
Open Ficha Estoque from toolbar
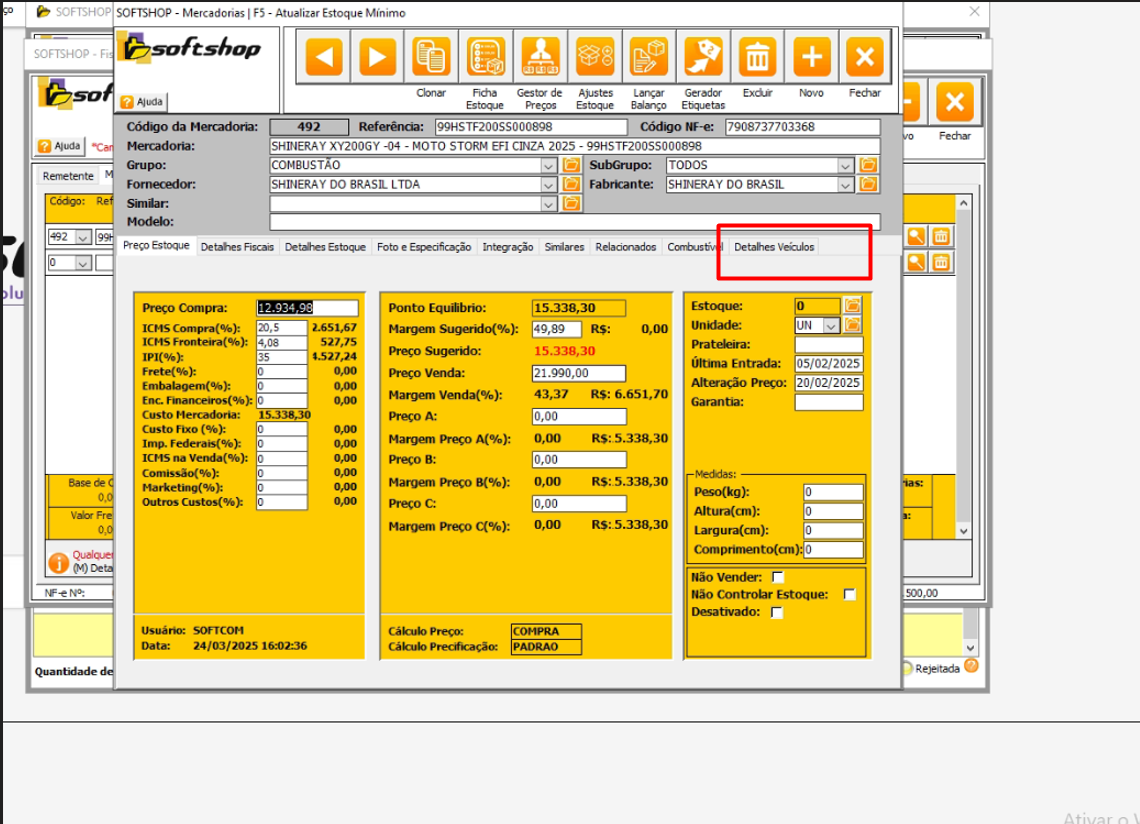(x=486, y=56)
